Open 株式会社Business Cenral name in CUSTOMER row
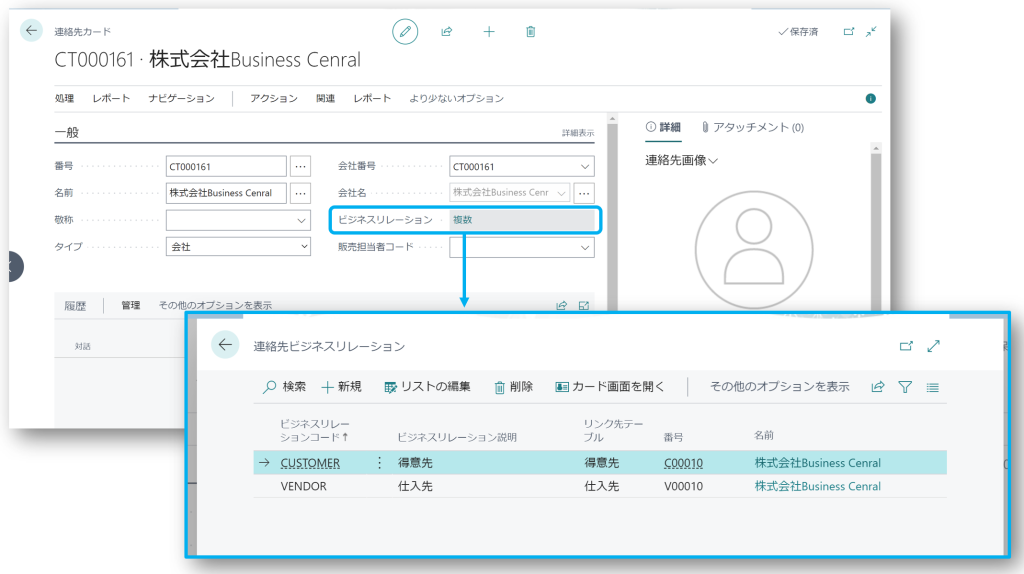 [818, 463]
